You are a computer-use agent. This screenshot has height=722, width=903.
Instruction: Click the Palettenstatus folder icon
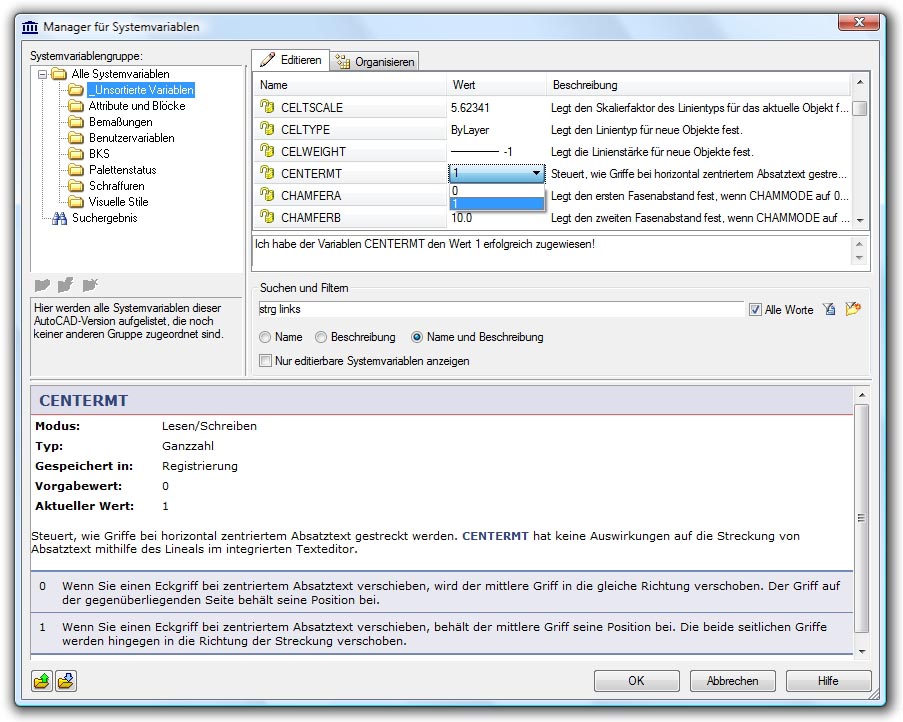point(75,170)
